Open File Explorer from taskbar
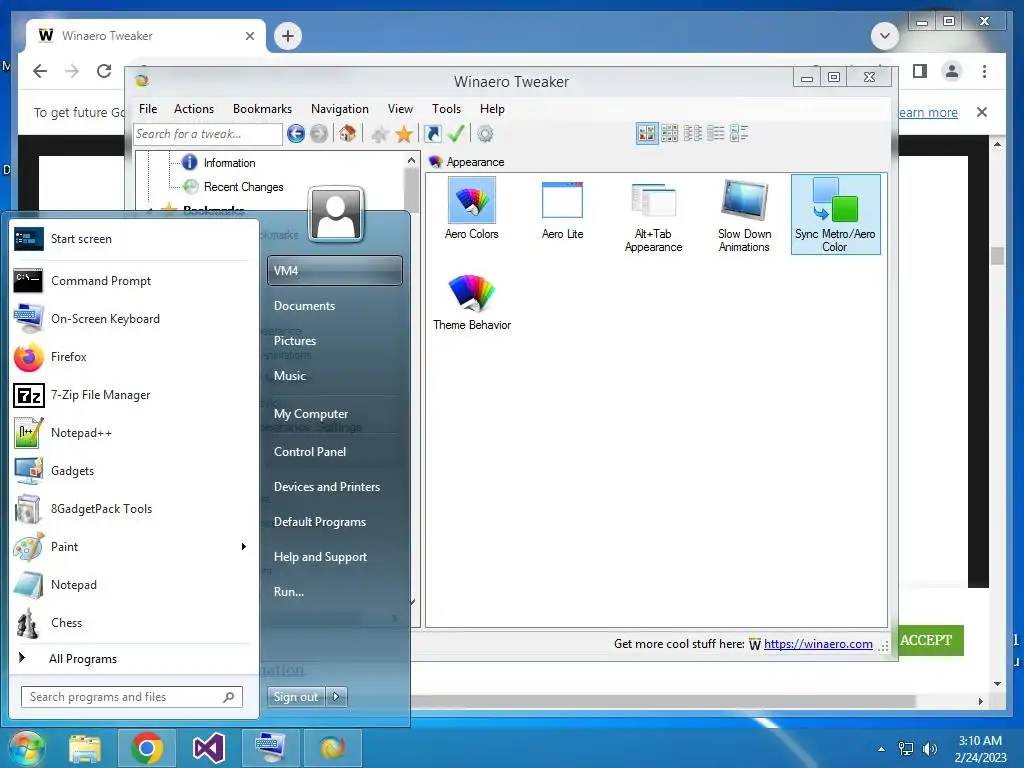 click(x=85, y=748)
